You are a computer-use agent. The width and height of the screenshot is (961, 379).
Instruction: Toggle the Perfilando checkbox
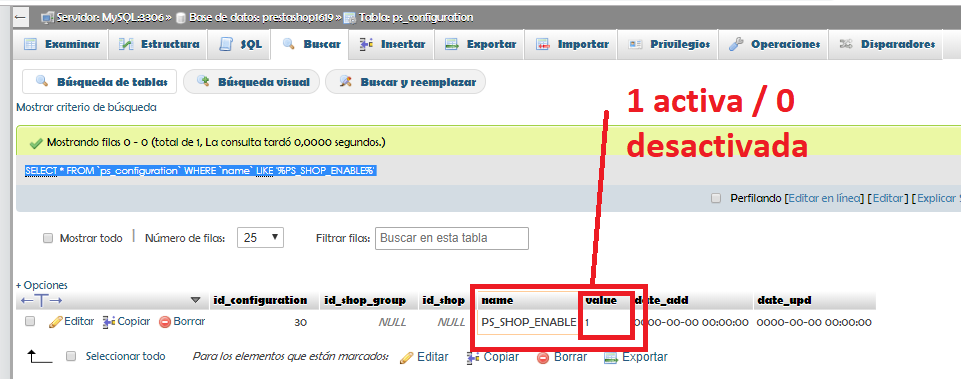pyautogui.click(x=715, y=198)
